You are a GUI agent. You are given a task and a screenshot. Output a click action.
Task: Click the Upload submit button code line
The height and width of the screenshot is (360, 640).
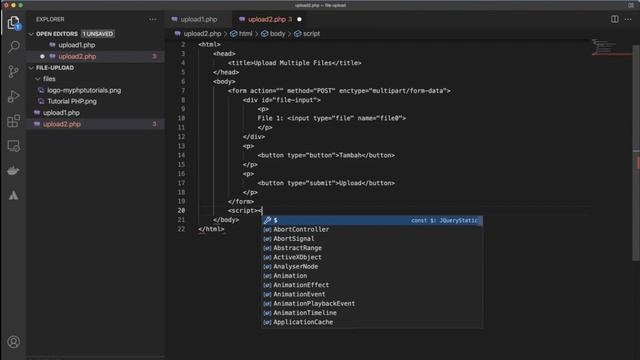(x=326, y=183)
